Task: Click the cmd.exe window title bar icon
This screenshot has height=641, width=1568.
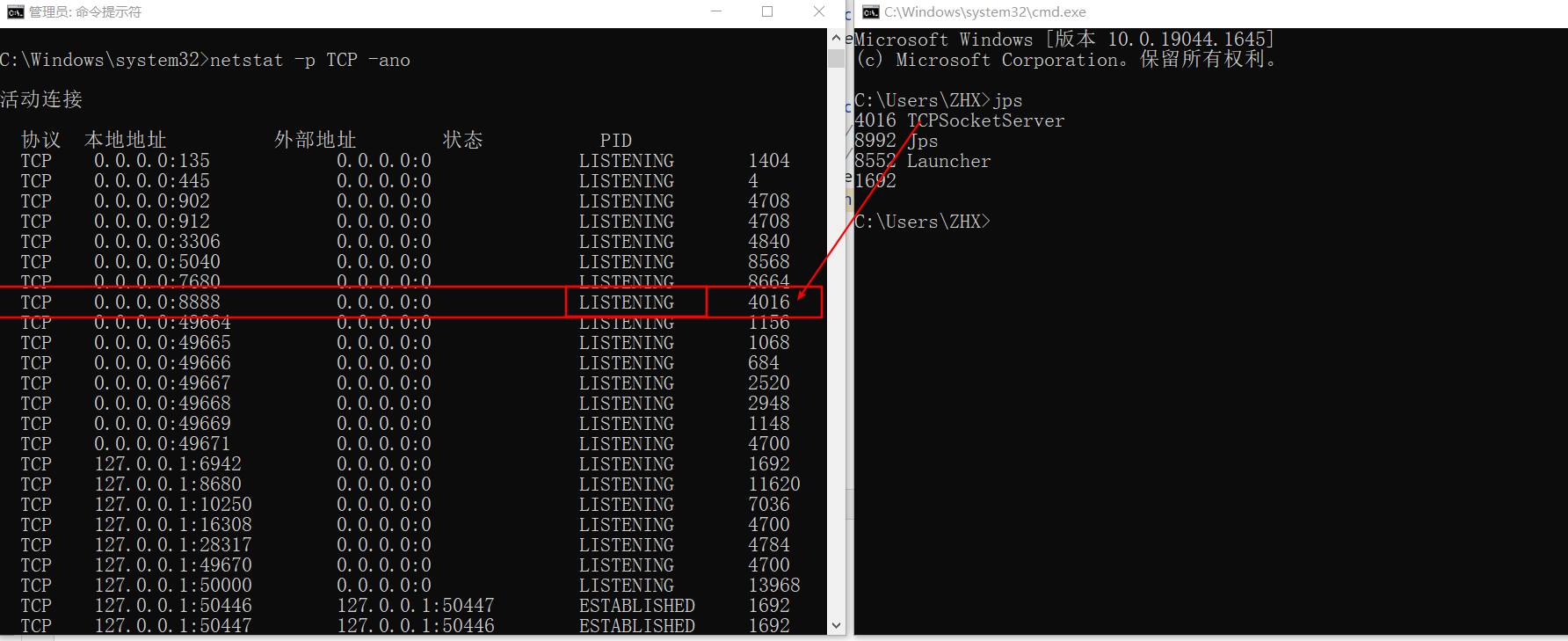Action: [871, 11]
